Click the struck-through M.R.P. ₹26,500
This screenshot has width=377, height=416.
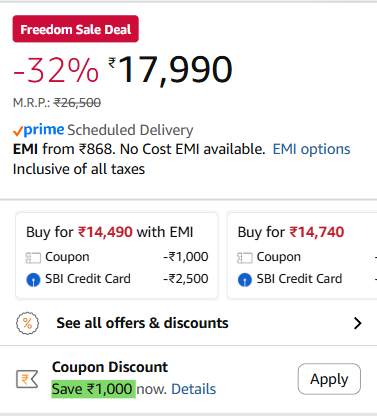(x=77, y=103)
